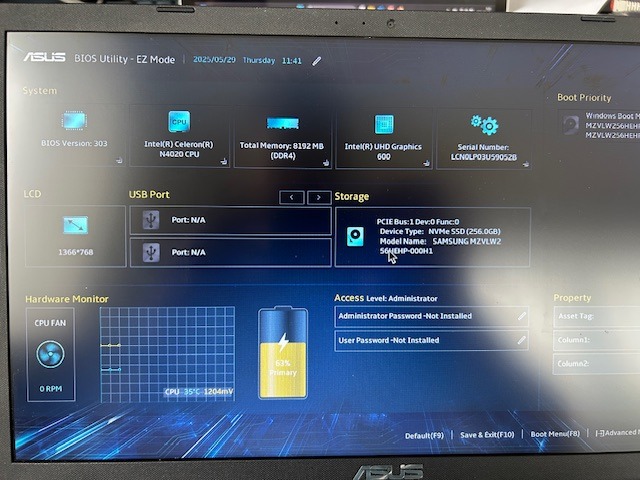Click the Column1 property field
This screenshot has width=640, height=480.
click(597, 340)
